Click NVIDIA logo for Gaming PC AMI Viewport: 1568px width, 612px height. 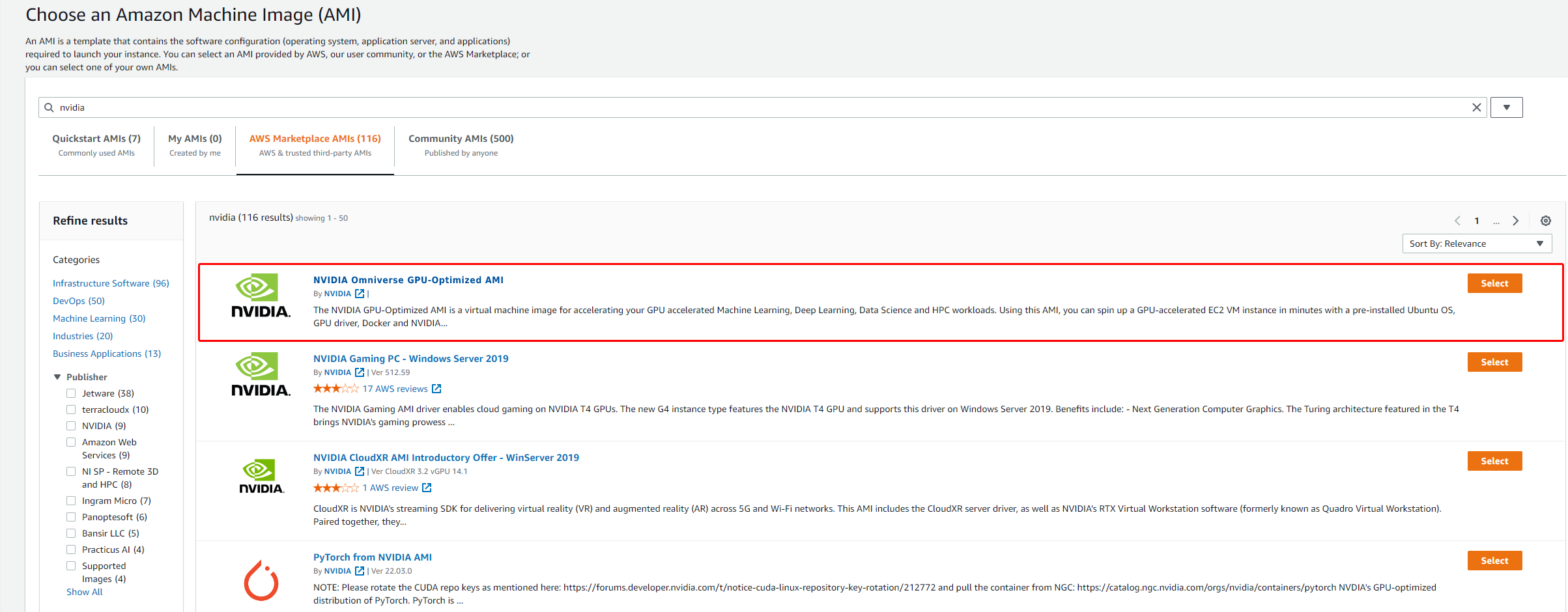click(x=261, y=374)
